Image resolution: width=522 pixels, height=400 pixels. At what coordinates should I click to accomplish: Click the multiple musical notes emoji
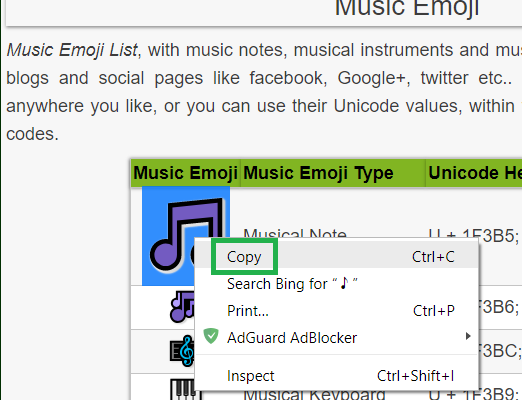tap(182, 306)
